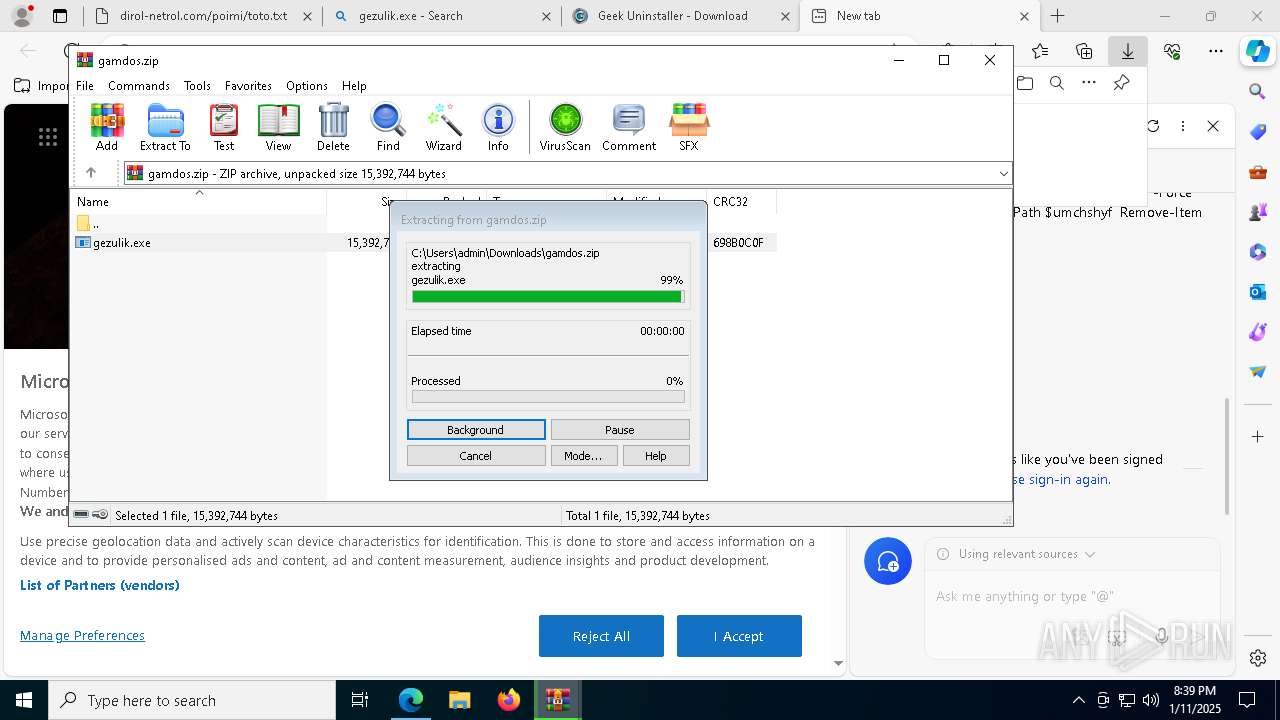Start the VirusScan tool
This screenshot has height=720, width=1280.
[x=565, y=127]
